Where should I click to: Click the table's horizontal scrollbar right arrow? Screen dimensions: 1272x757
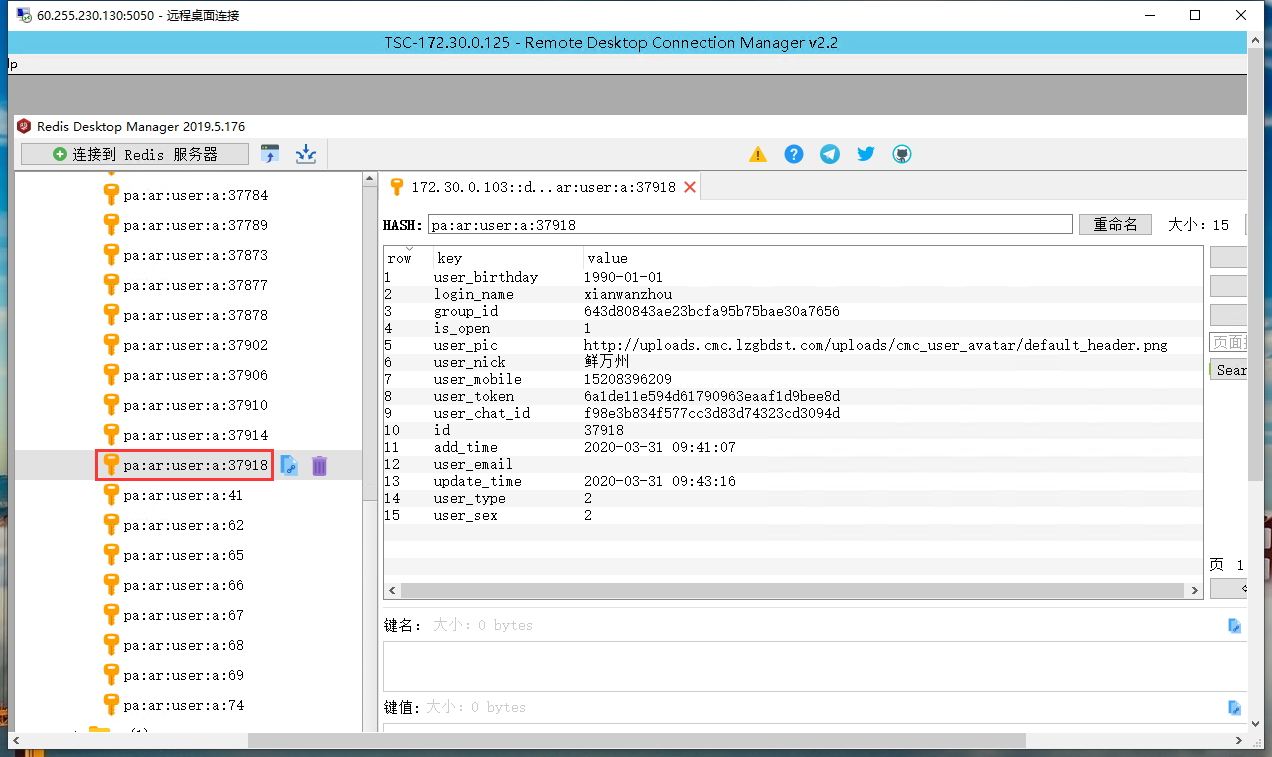pos(1196,591)
